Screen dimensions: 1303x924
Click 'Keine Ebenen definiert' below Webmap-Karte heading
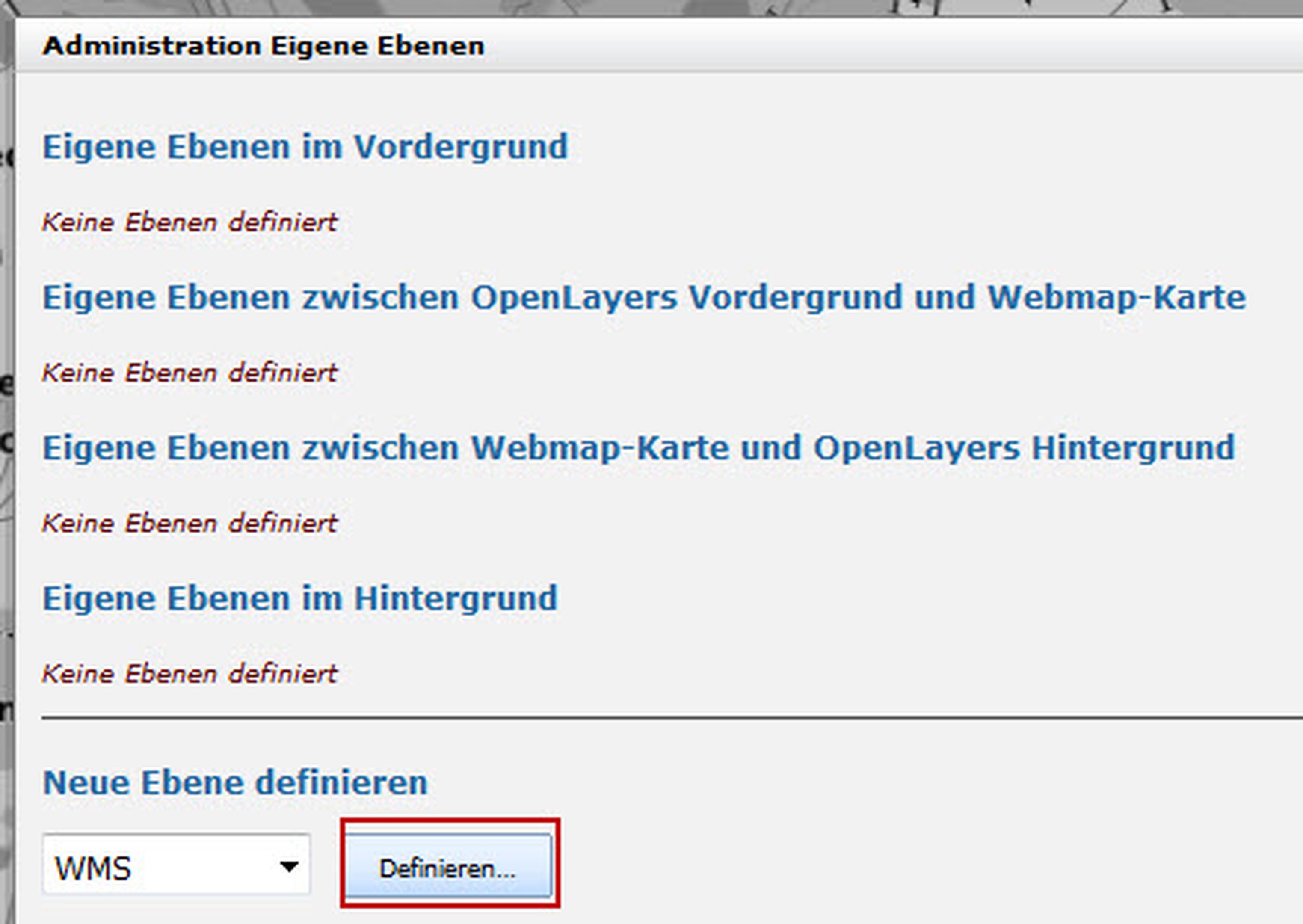[190, 373]
